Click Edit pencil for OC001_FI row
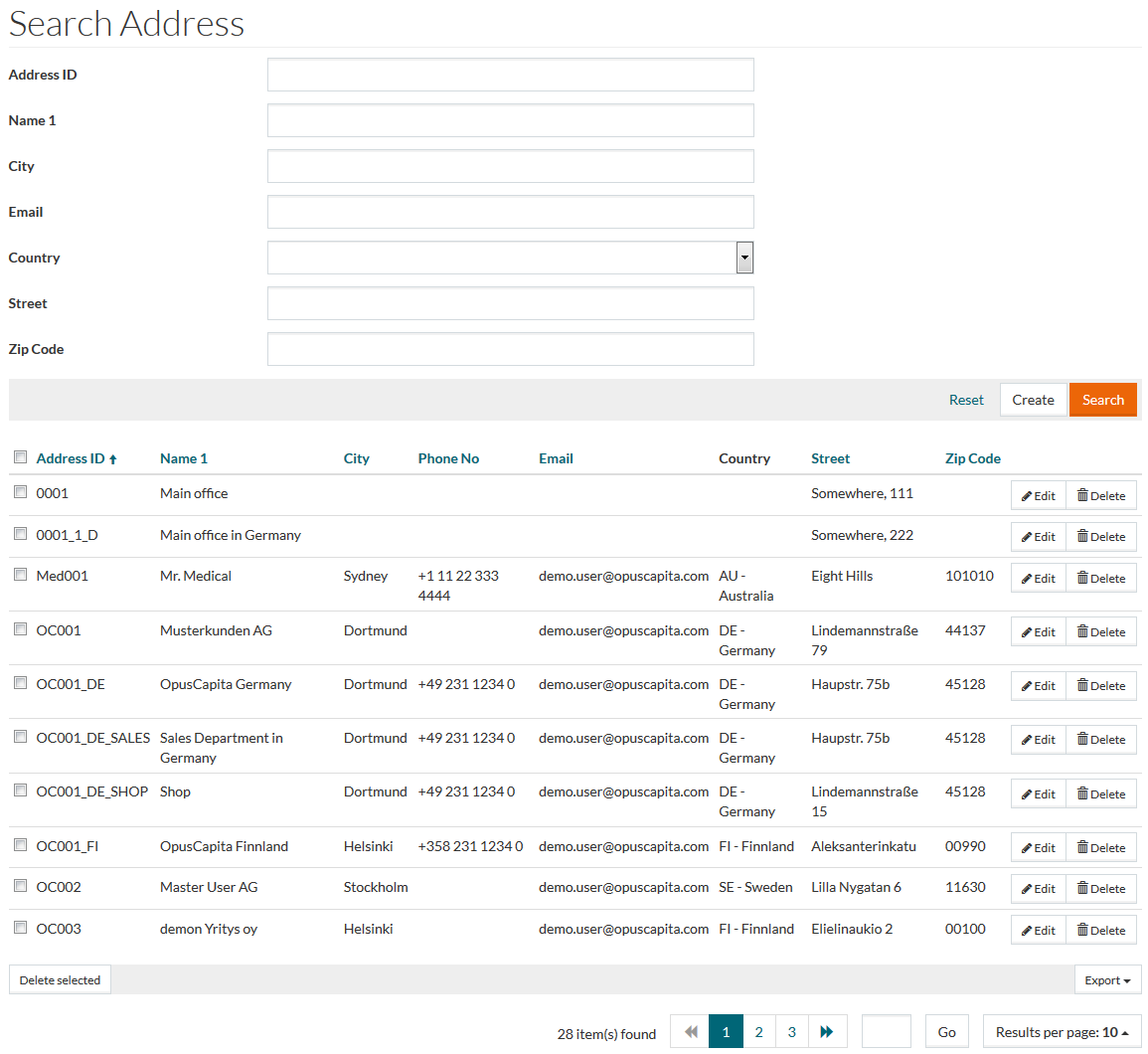 point(1027,848)
